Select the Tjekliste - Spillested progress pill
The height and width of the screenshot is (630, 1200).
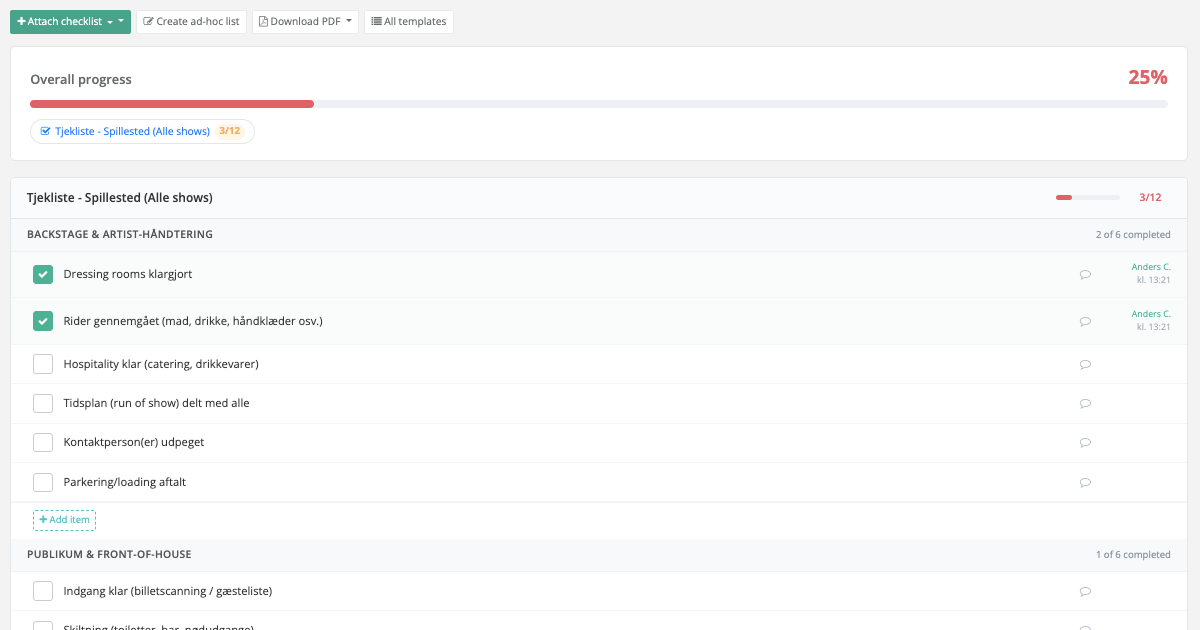click(141, 131)
